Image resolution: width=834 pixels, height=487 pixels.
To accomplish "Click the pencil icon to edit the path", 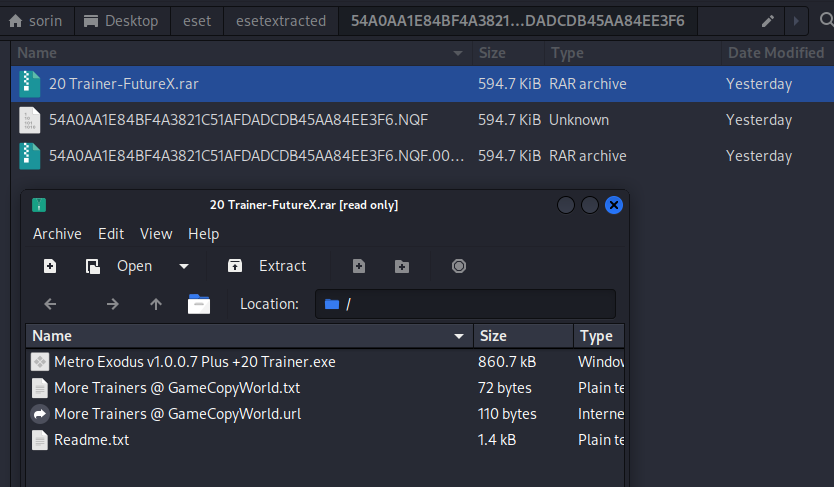I will (768, 21).
